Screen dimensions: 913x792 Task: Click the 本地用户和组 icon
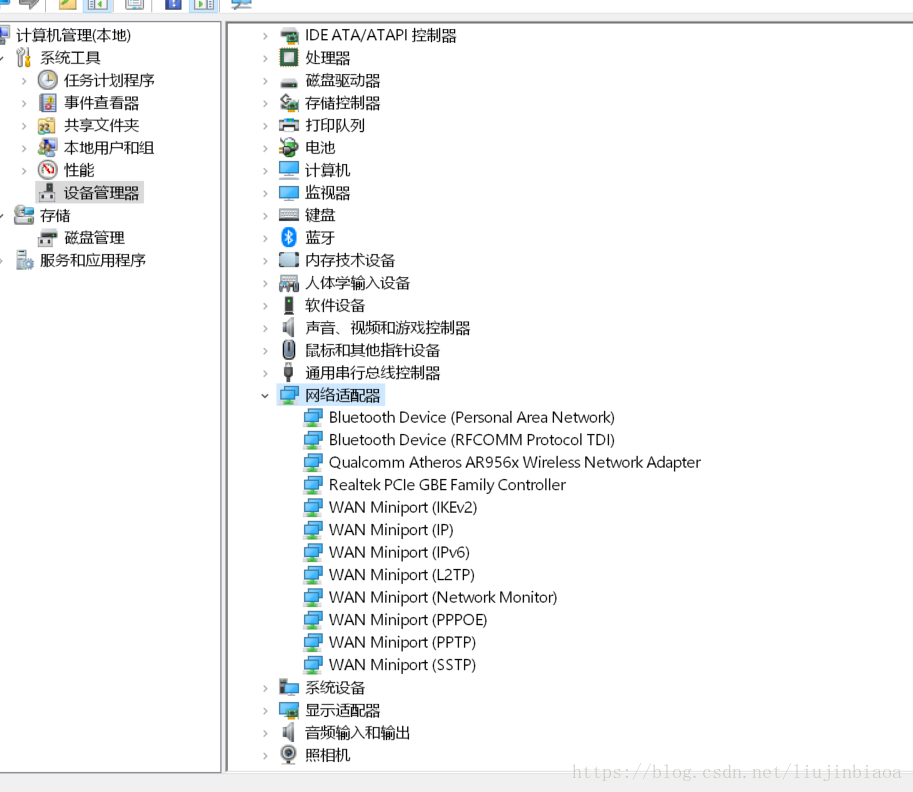click(x=47, y=147)
